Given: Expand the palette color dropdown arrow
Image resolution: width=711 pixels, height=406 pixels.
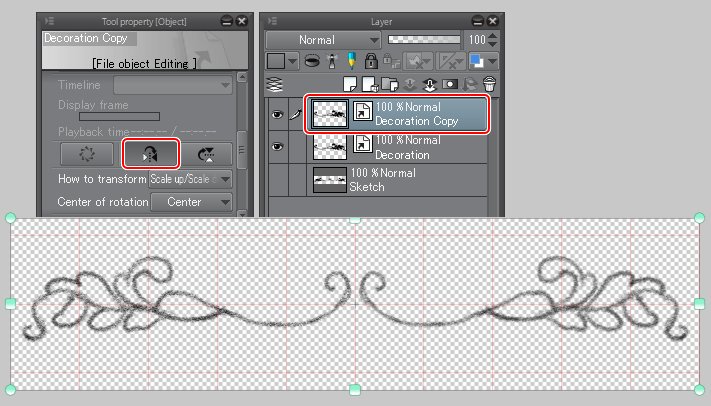Looking at the screenshot, I should pyautogui.click(x=292, y=61).
